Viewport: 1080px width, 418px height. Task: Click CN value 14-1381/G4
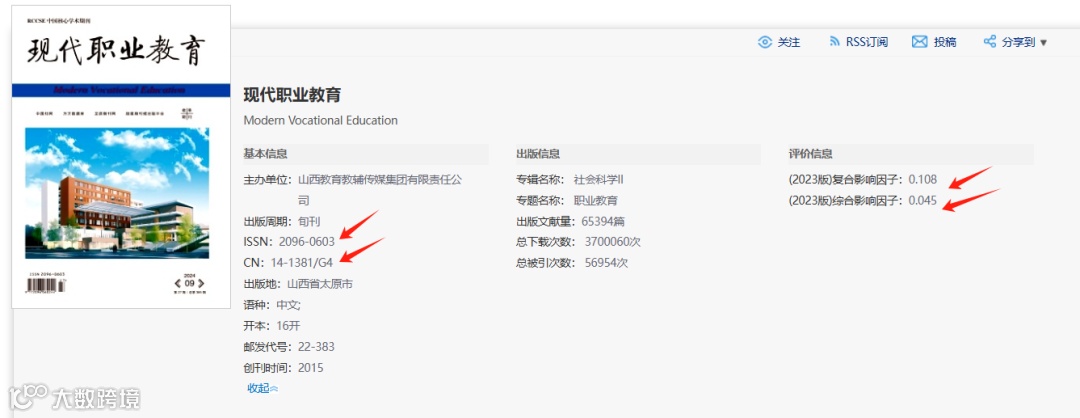click(x=302, y=262)
